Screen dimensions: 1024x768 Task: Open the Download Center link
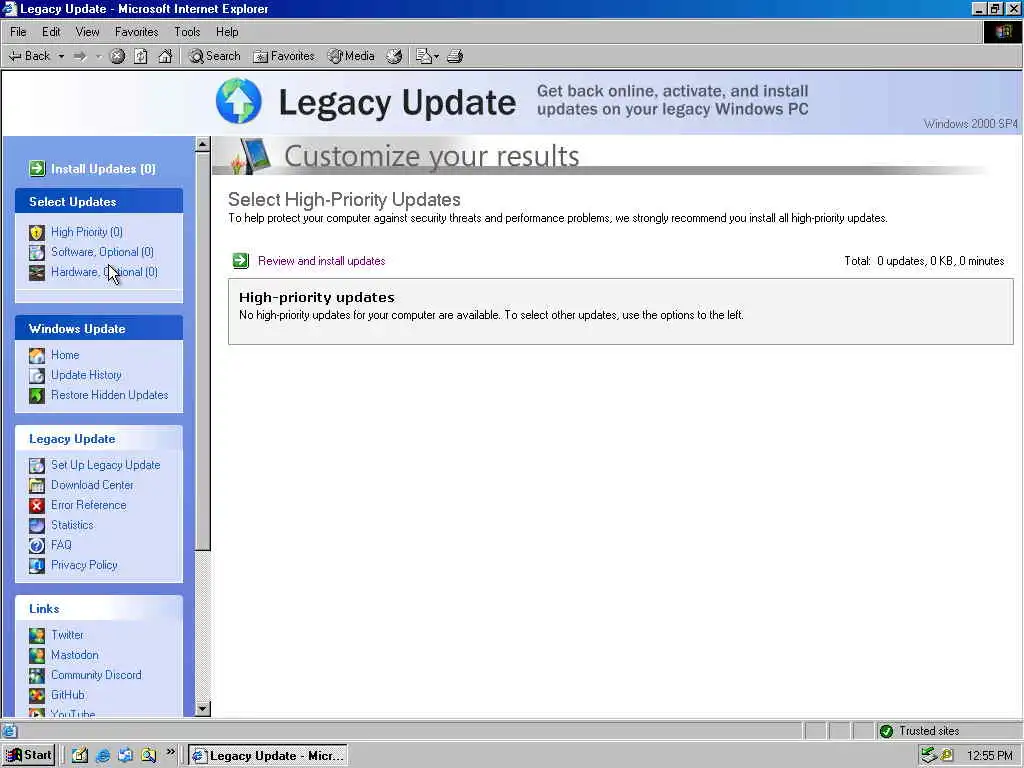click(92, 485)
